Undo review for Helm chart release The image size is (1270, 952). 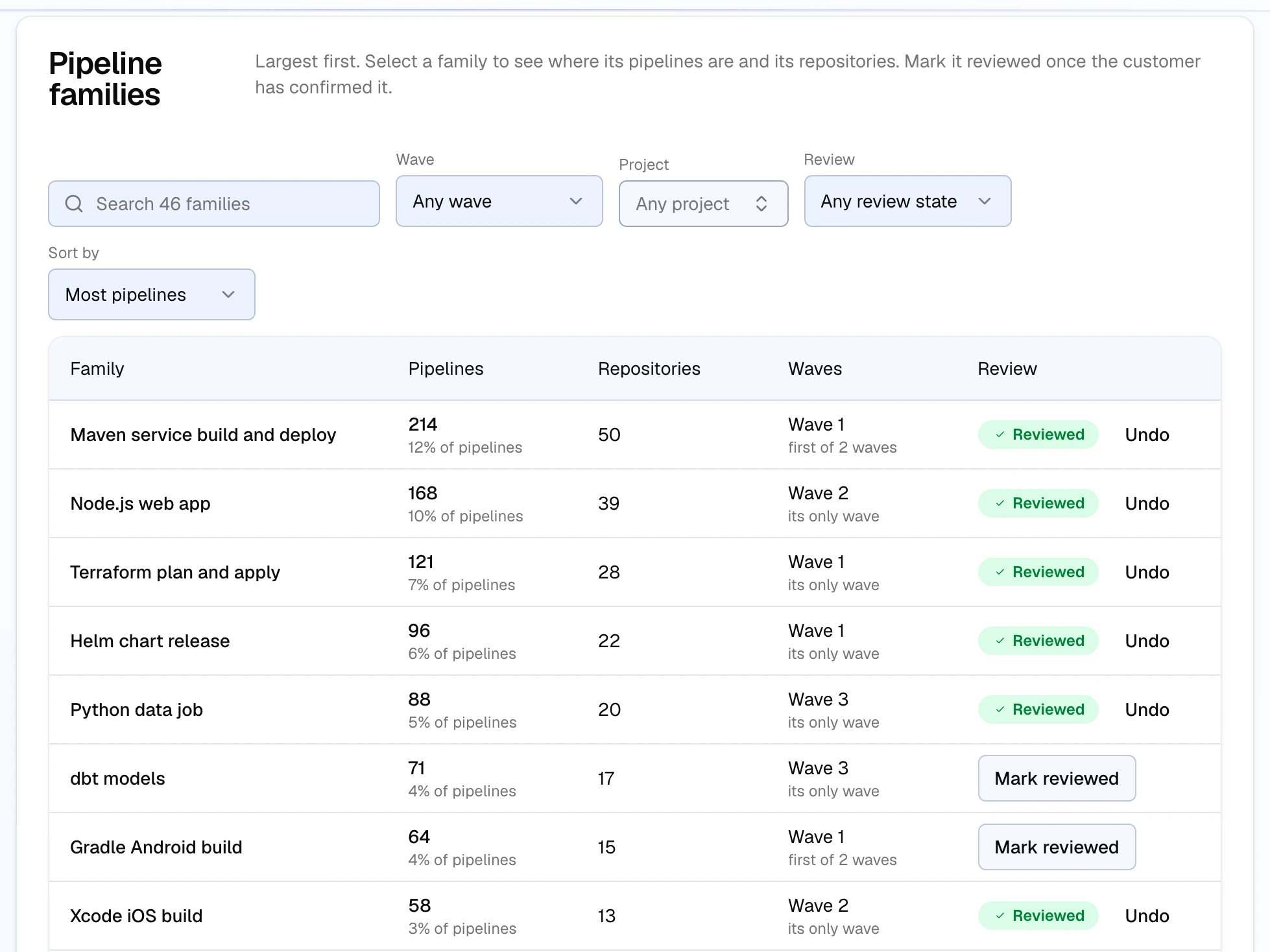tap(1147, 641)
